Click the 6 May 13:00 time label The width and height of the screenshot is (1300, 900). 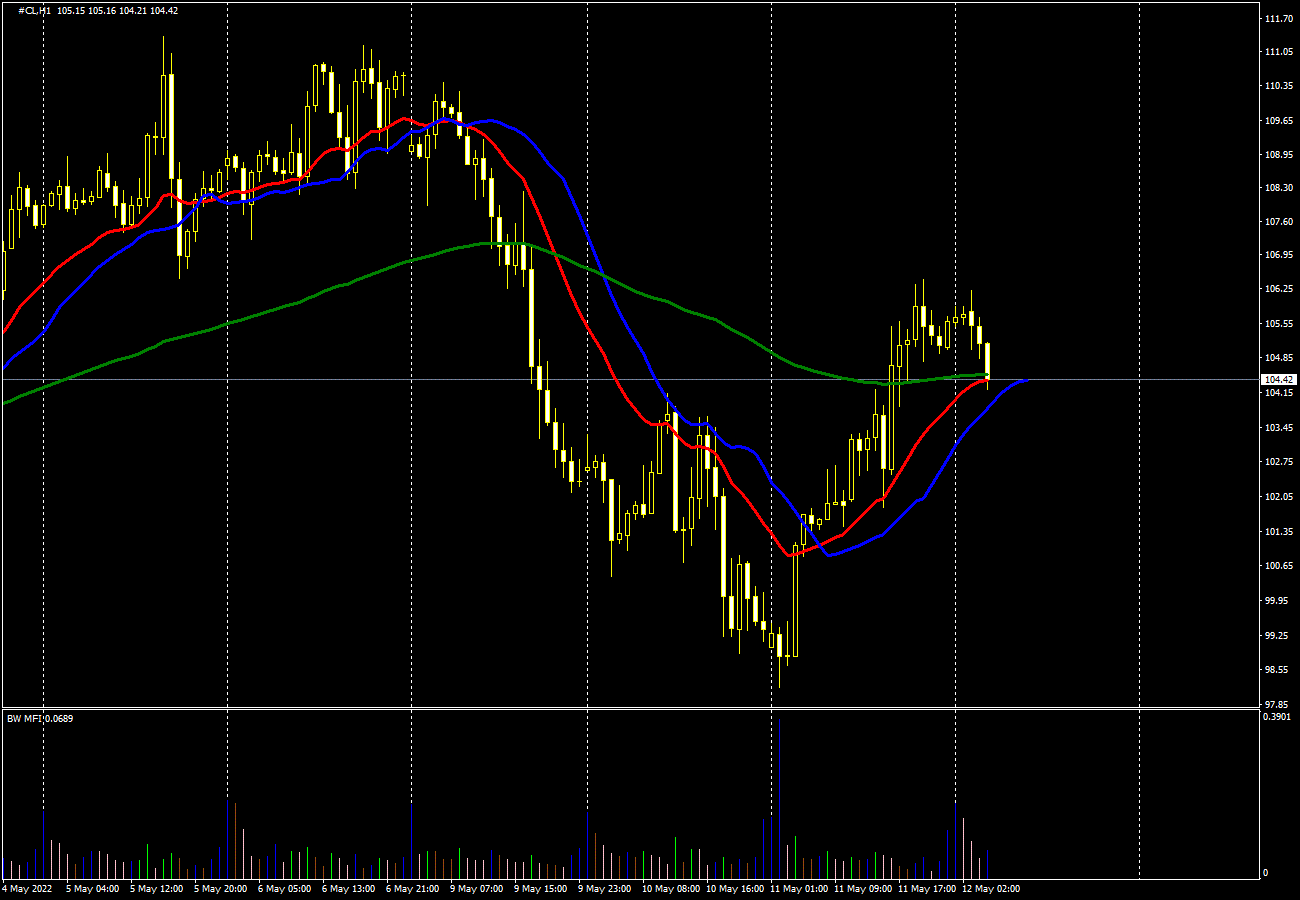(350, 888)
